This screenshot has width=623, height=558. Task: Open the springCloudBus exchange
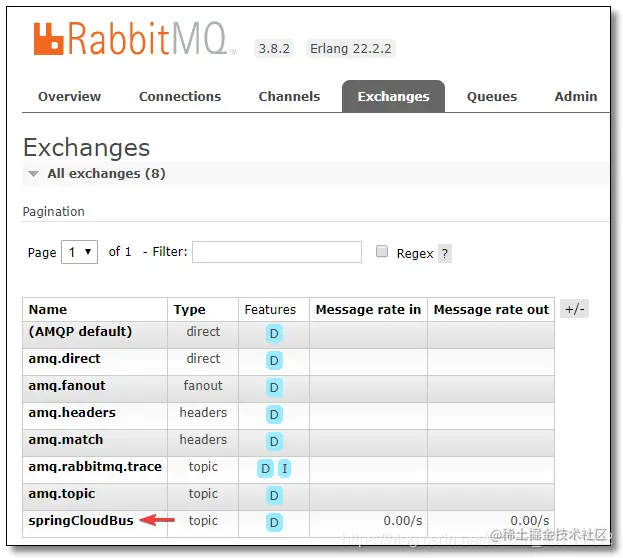81,521
